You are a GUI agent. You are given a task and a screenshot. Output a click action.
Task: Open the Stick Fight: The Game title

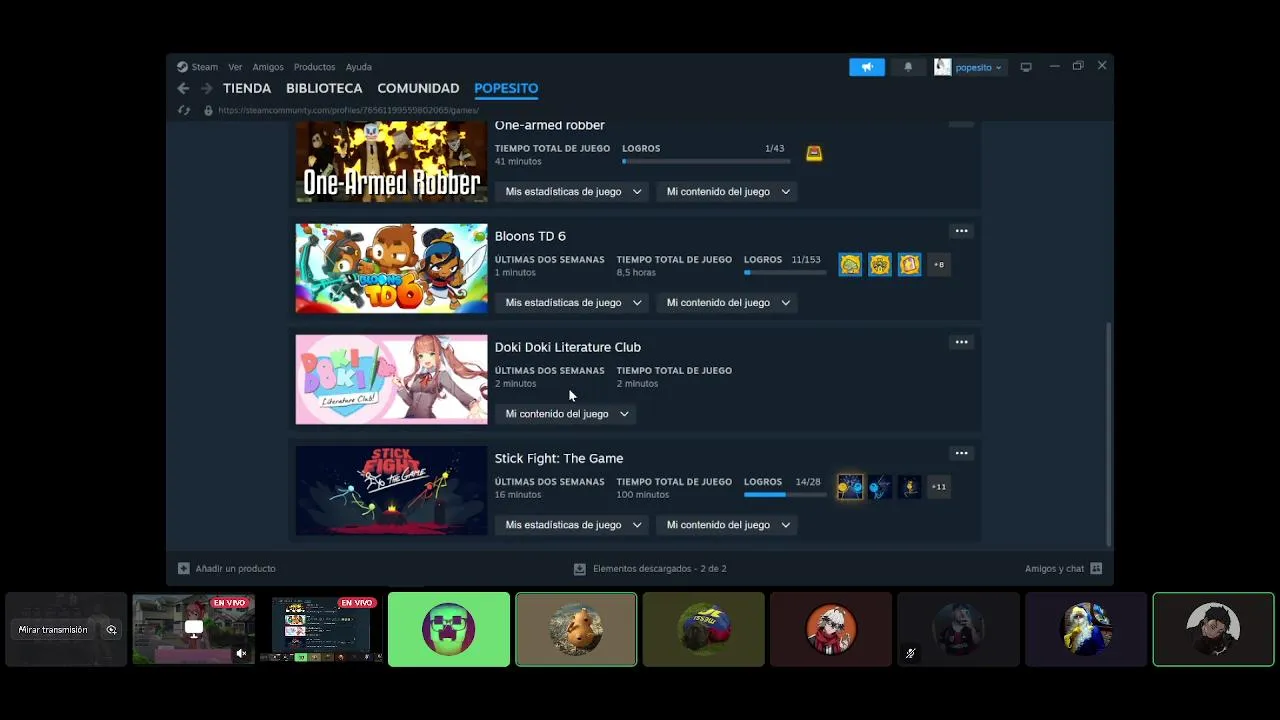pos(558,458)
